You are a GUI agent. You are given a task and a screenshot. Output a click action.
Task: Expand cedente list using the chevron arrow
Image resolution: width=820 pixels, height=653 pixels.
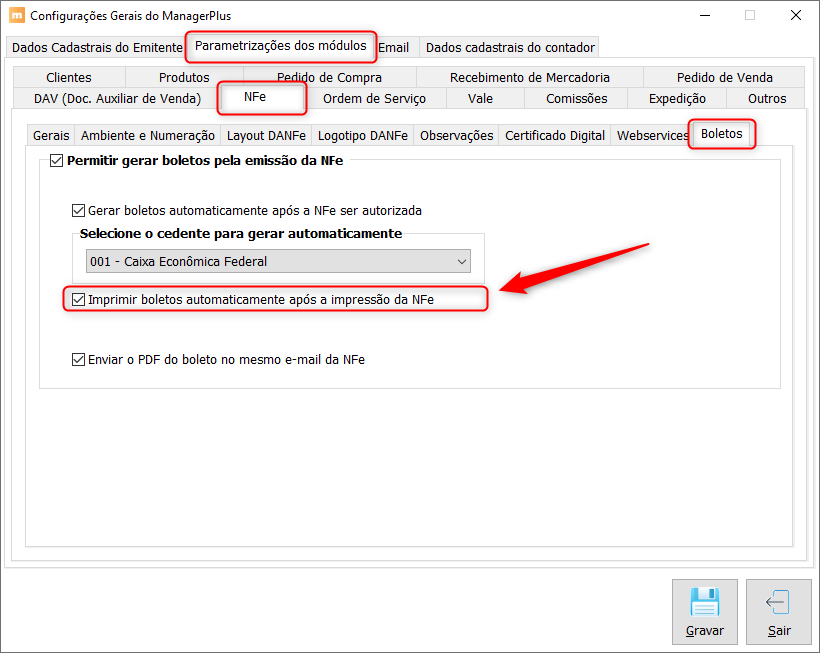coord(461,261)
